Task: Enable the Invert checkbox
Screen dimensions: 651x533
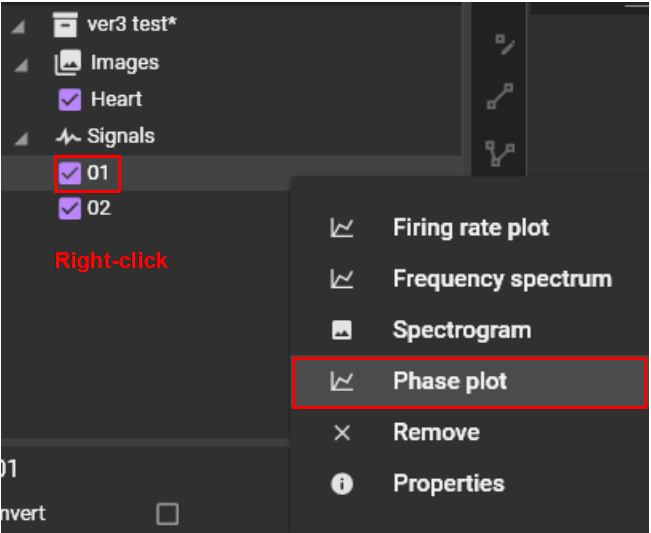Action: coord(168,514)
